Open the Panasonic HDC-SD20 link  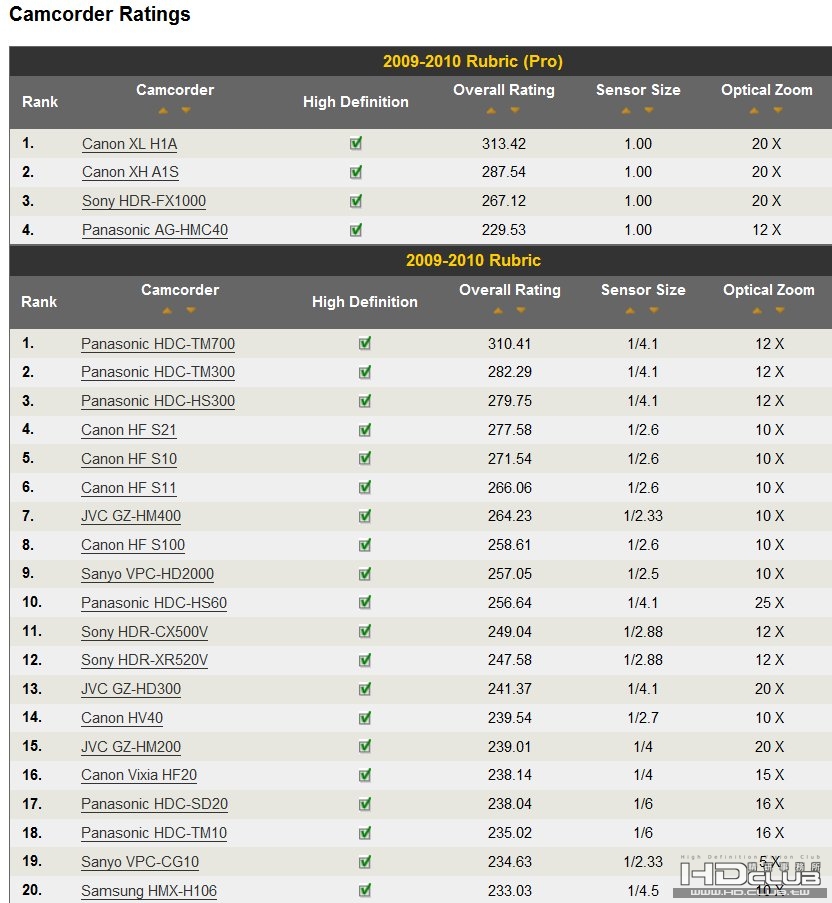coord(154,804)
